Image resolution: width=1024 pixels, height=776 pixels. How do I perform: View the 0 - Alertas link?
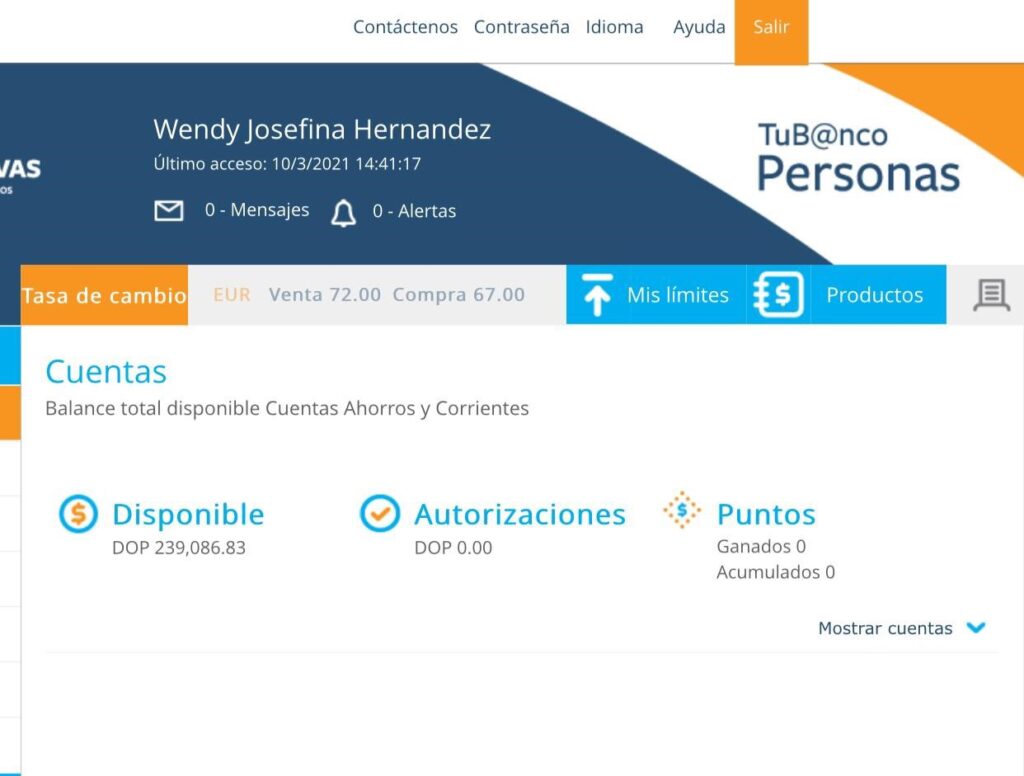click(414, 211)
